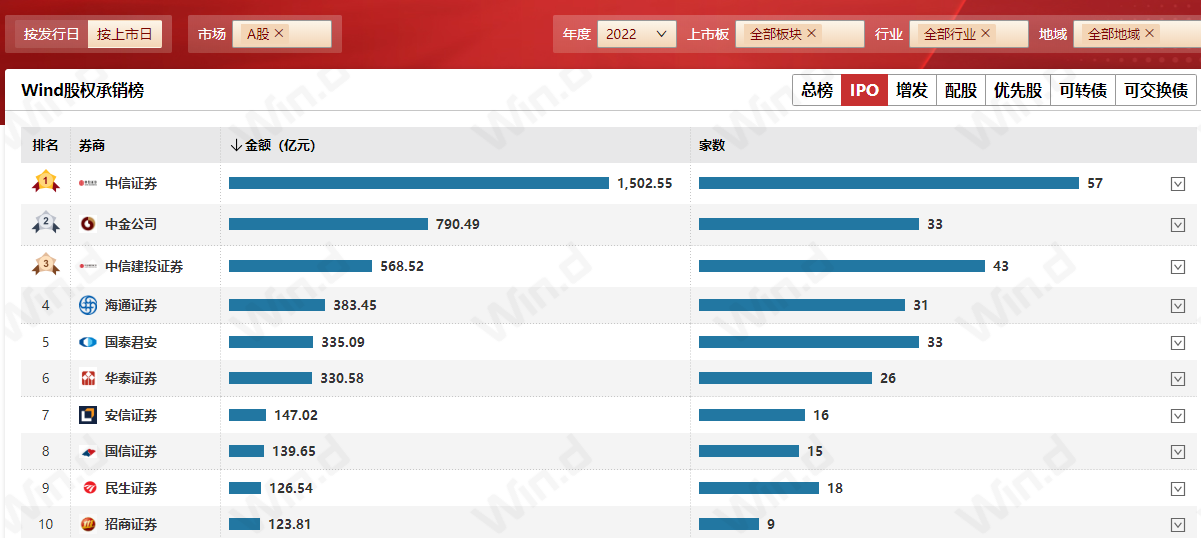
Task: Click the 民生证券 logo icon
Action: tap(88, 488)
